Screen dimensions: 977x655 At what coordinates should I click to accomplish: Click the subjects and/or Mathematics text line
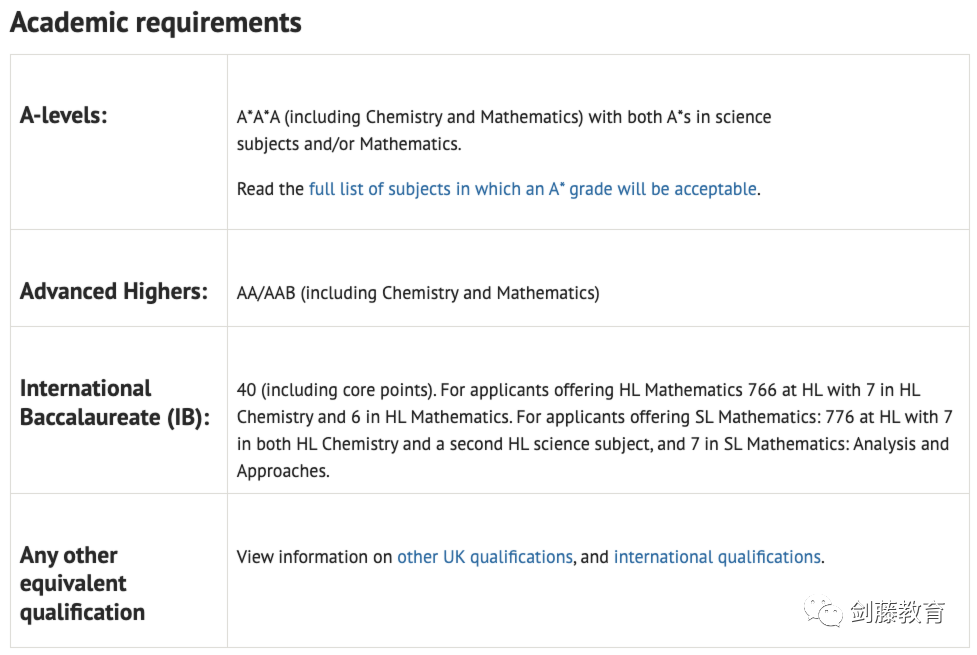click(x=349, y=144)
